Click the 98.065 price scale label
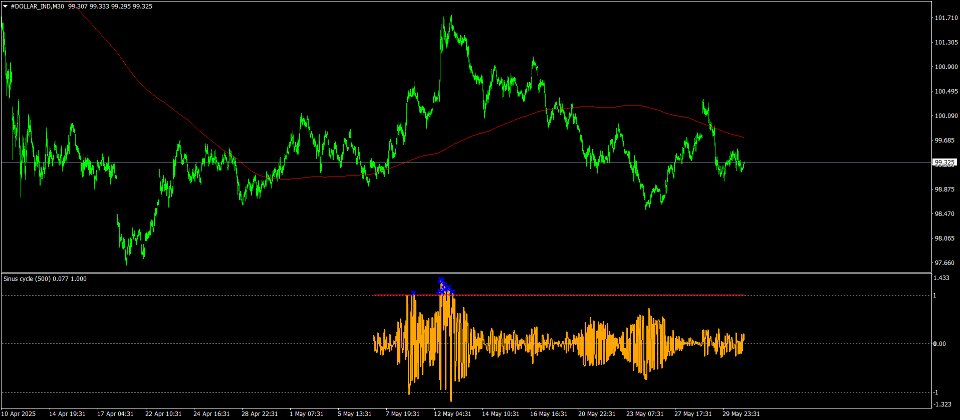Image resolution: width=960 pixels, height=420 pixels. pyautogui.click(x=943, y=239)
